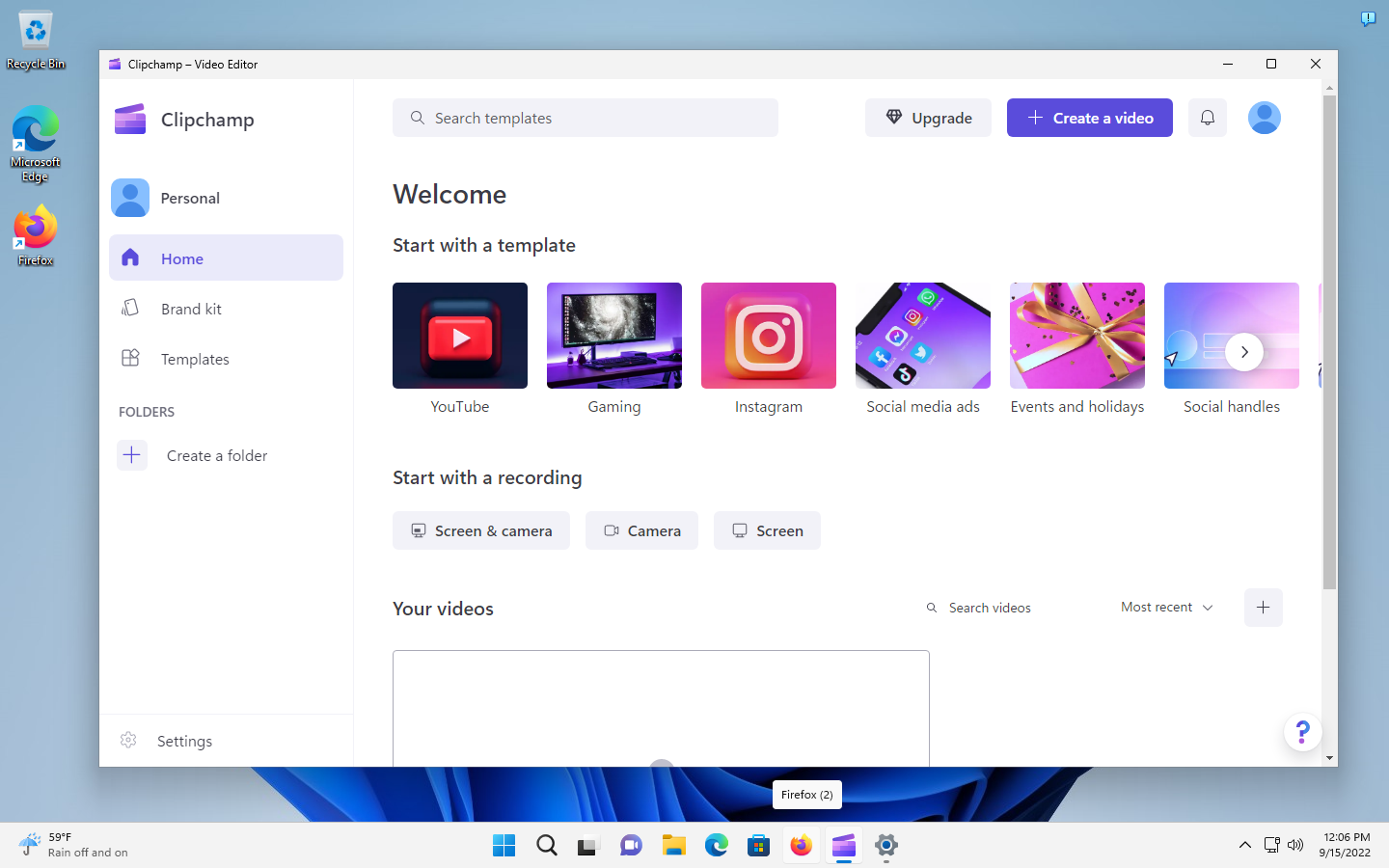
Task: Click the Social handles carousel arrow
Action: pyautogui.click(x=1244, y=352)
